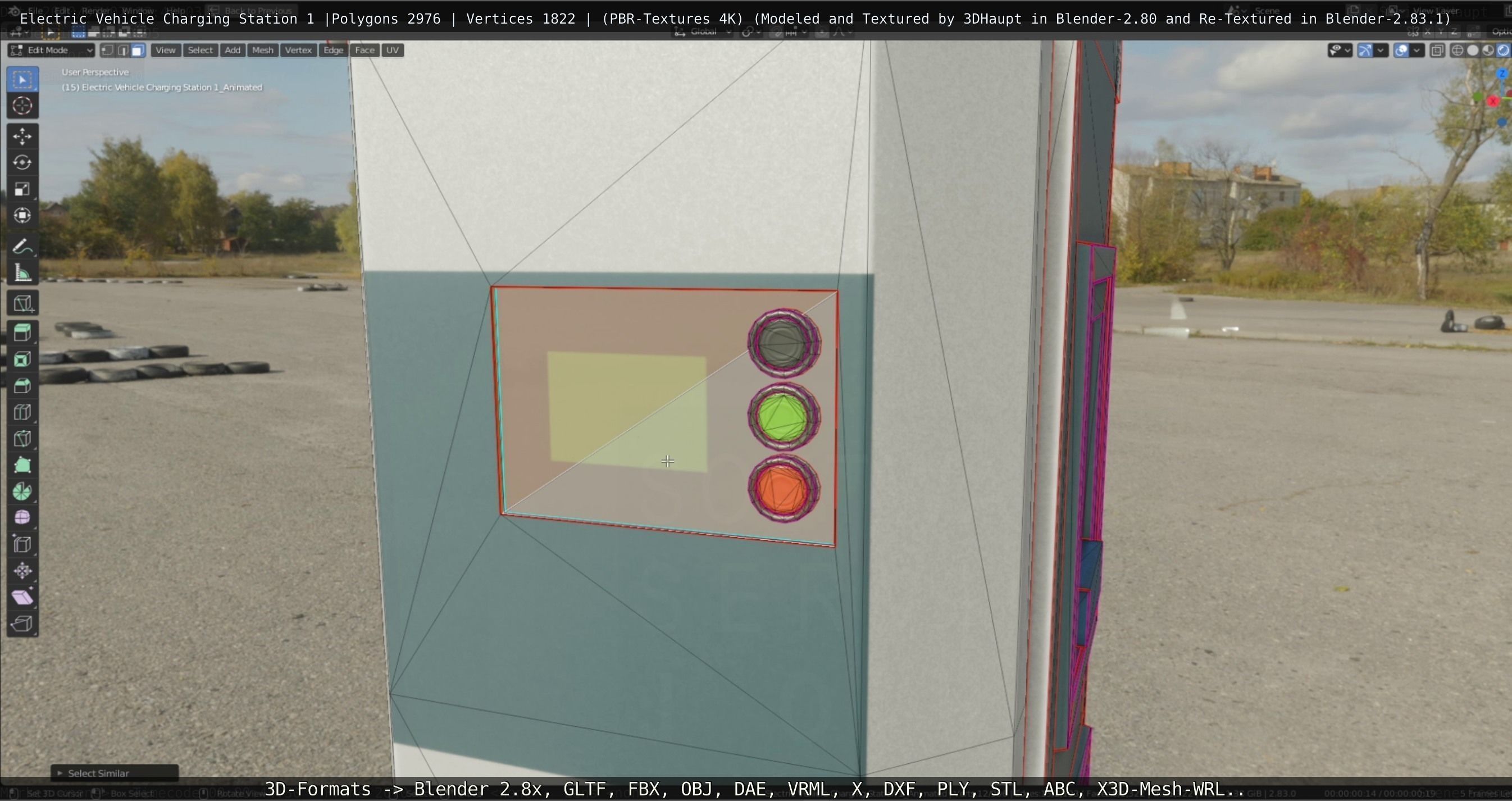Image resolution: width=1512 pixels, height=801 pixels.
Task: Open the Add menu
Action: click(x=233, y=51)
